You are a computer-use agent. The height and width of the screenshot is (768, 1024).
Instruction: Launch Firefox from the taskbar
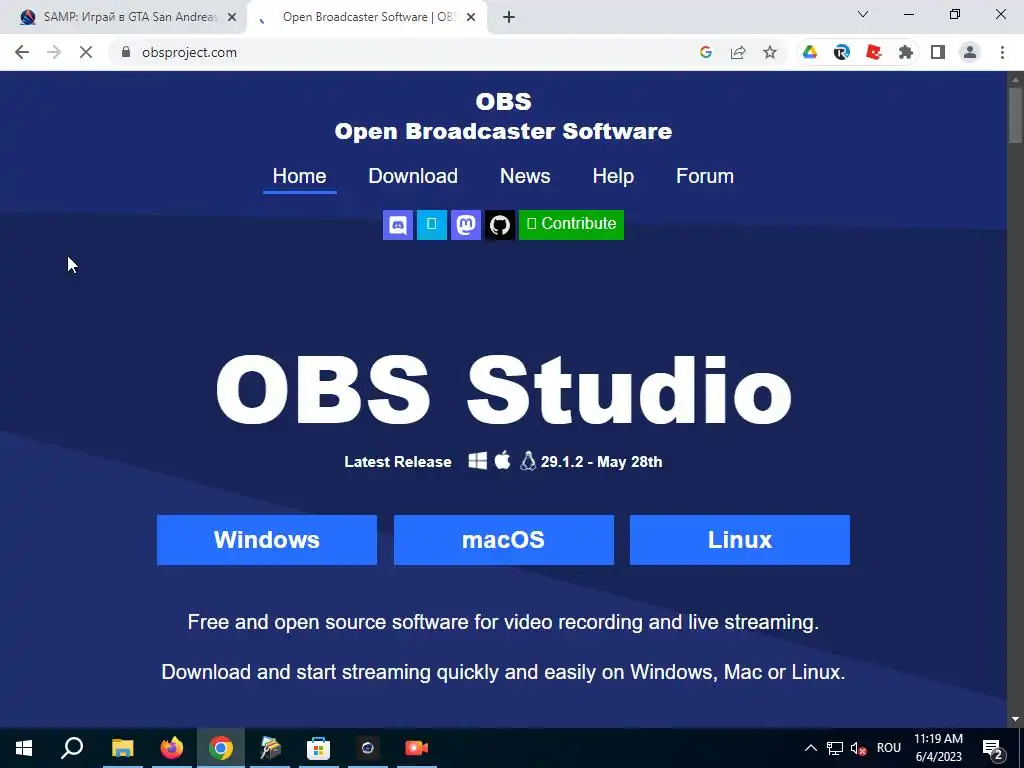click(172, 748)
